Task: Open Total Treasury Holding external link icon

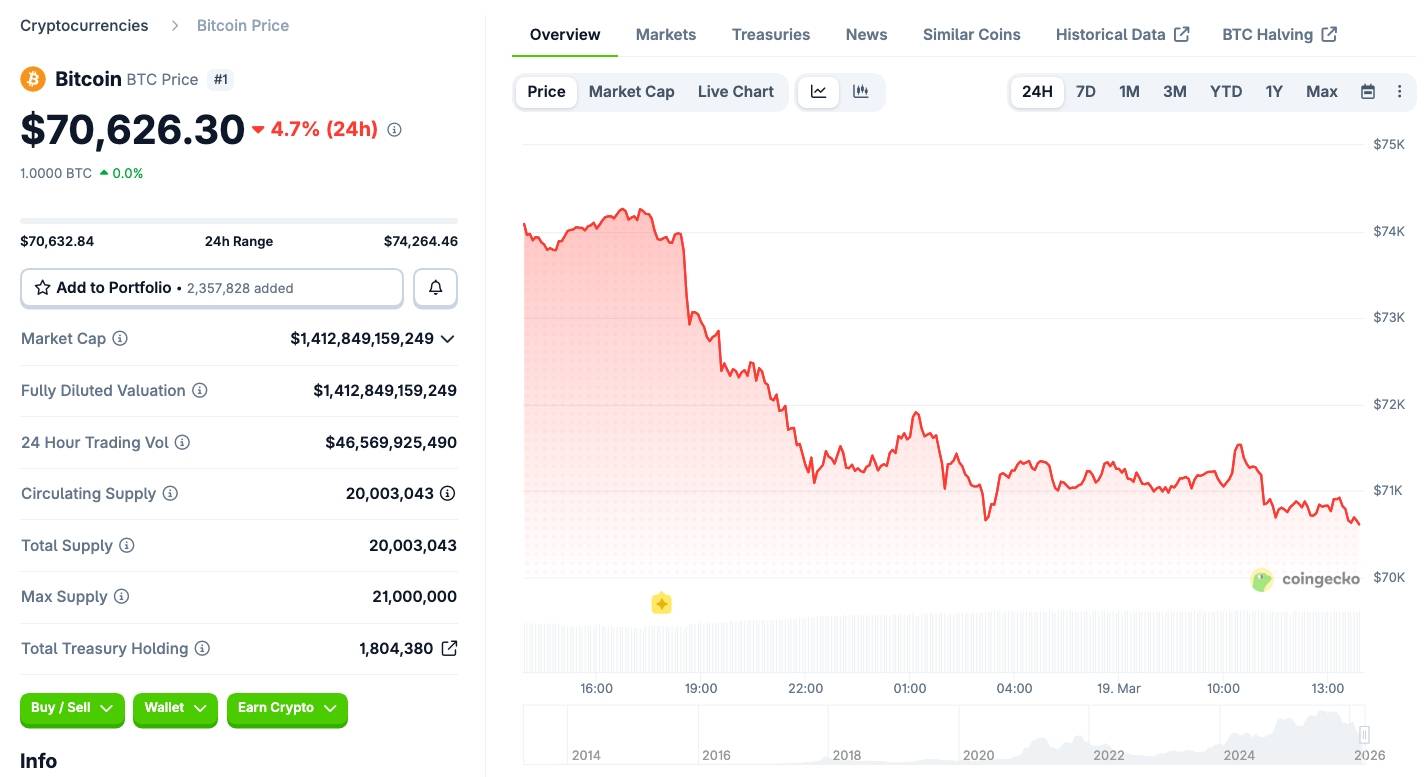Action: tap(448, 648)
